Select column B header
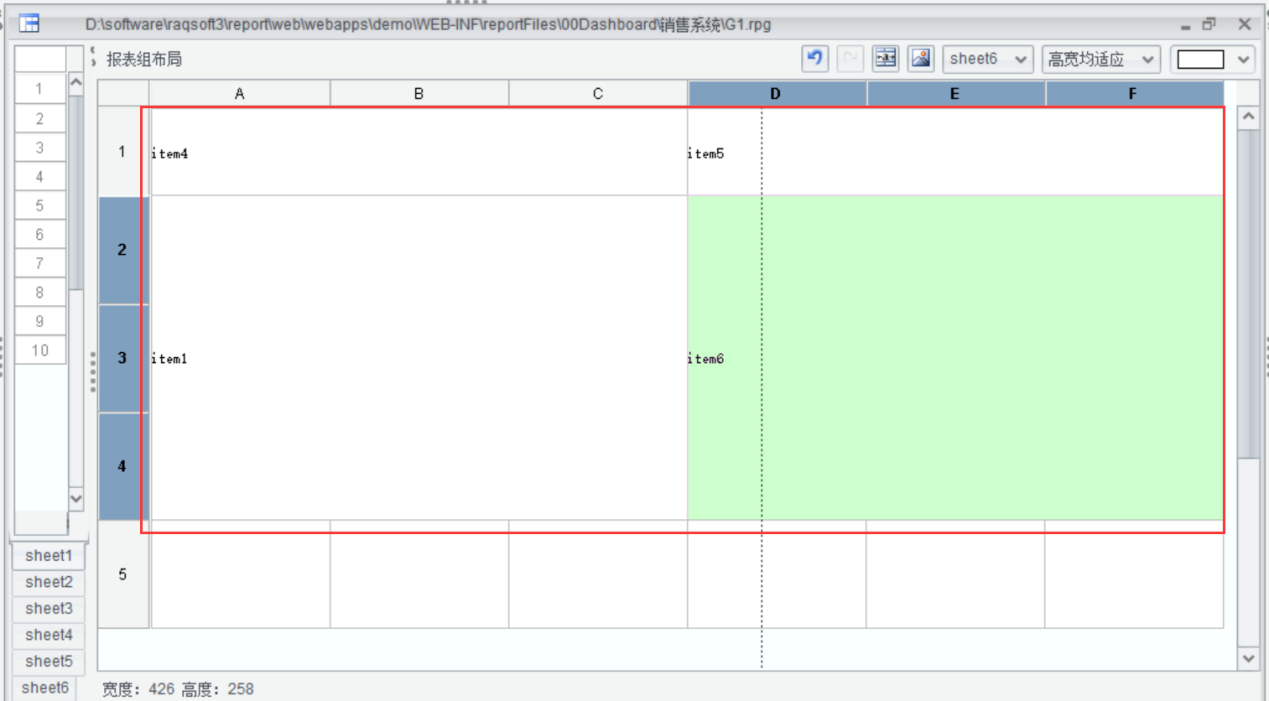The height and width of the screenshot is (701, 1269). click(x=419, y=94)
